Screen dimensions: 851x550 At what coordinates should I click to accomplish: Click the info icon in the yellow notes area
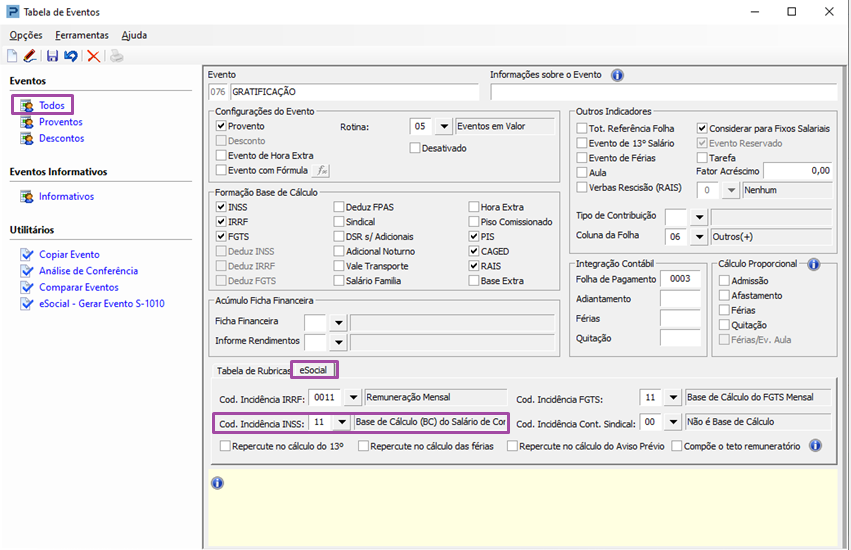[x=217, y=483]
